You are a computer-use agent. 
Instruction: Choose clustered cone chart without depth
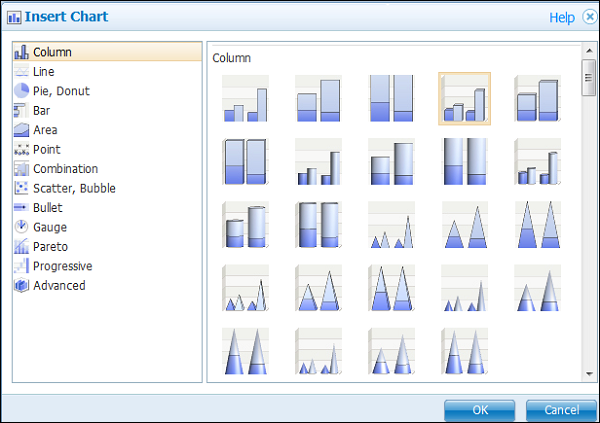tap(465, 288)
